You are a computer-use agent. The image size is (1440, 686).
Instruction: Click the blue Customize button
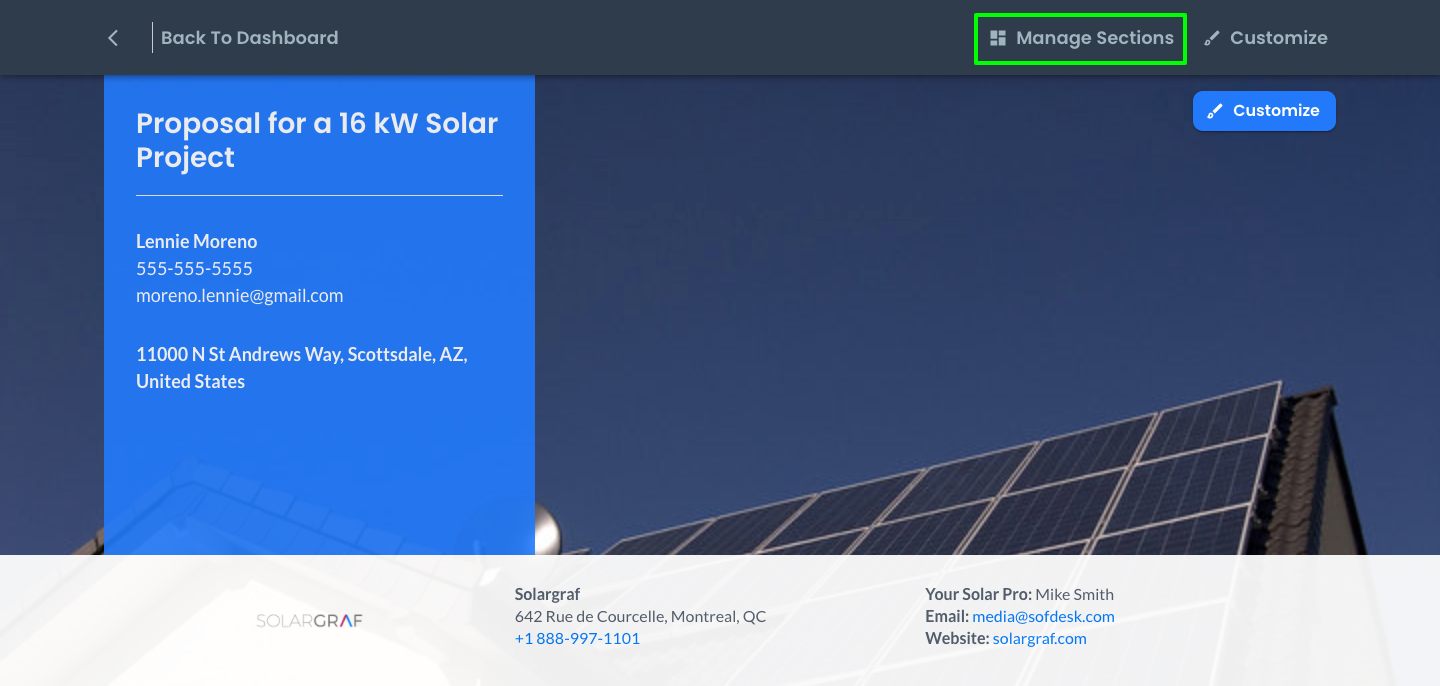tap(1264, 111)
